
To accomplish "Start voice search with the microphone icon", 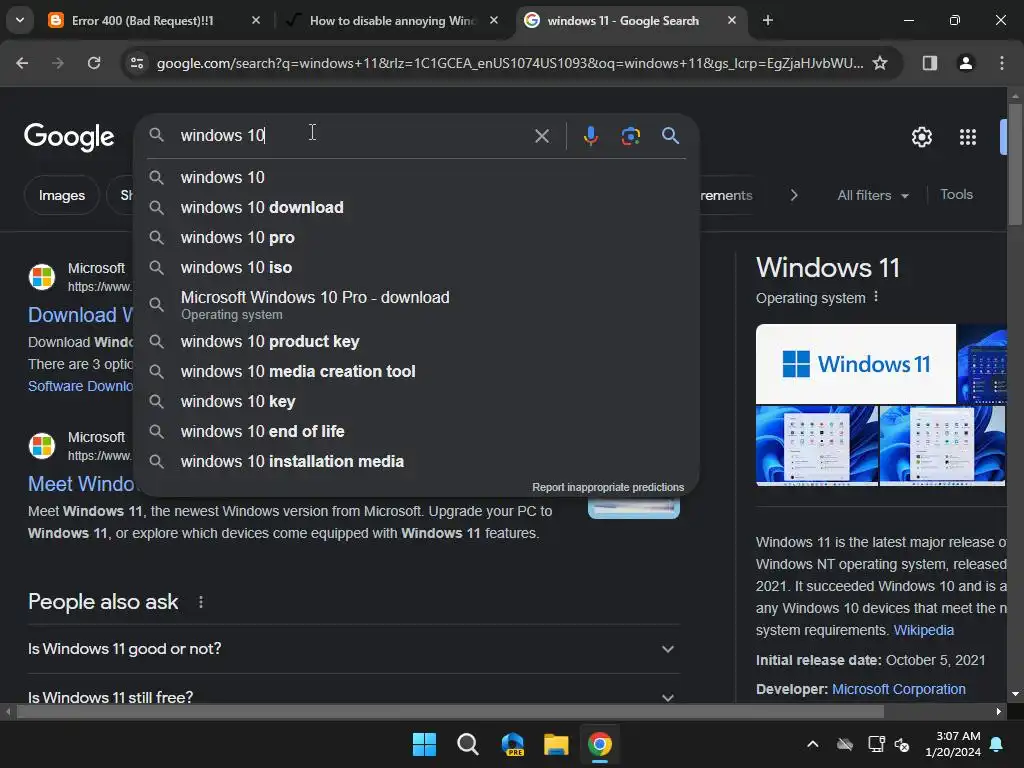I will coord(590,136).
